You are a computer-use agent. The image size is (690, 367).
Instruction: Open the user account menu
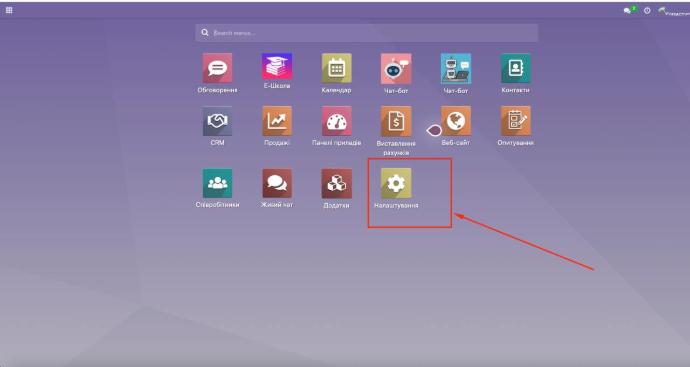point(674,11)
